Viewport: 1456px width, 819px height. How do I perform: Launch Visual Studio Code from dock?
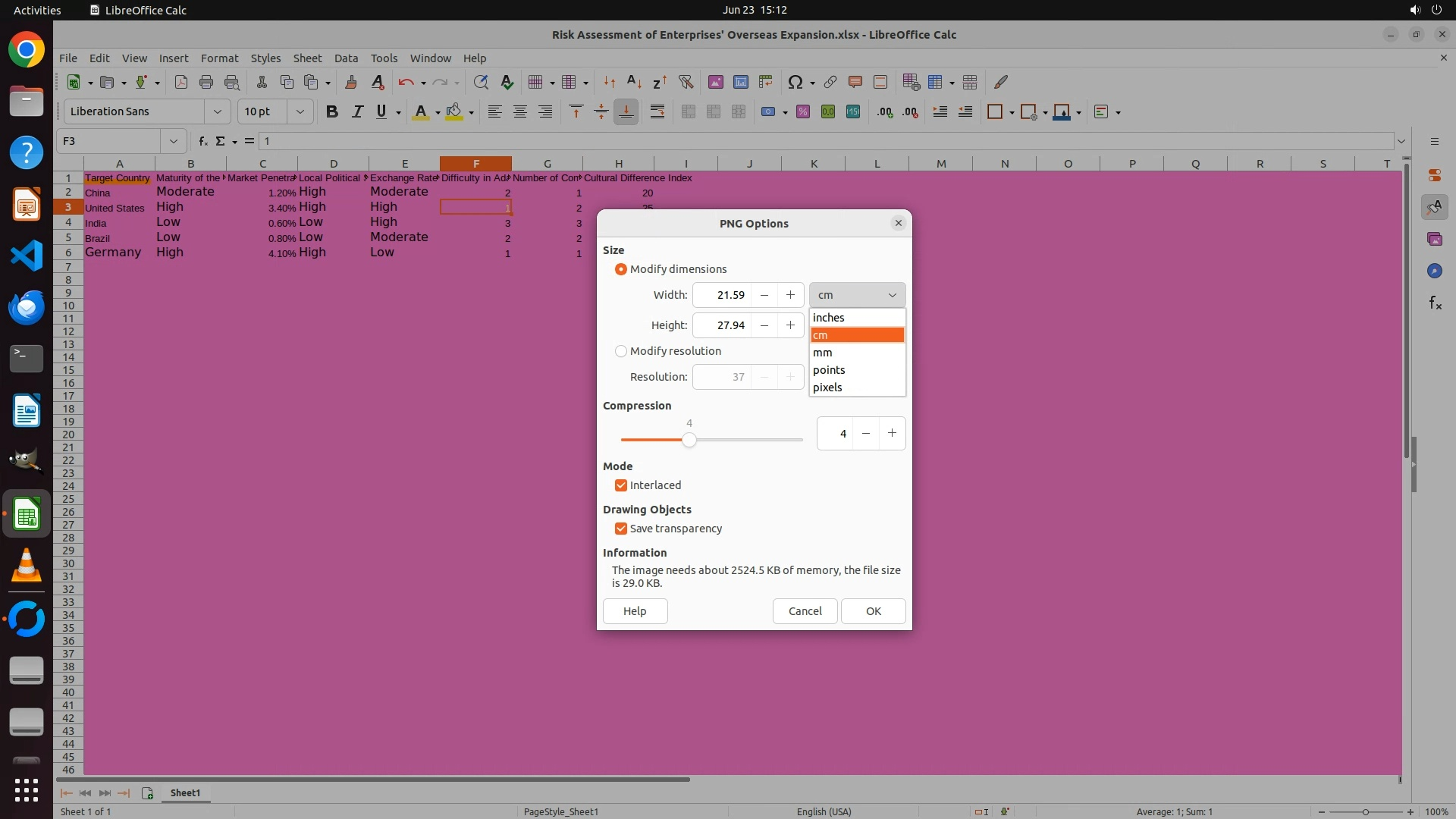point(27,256)
